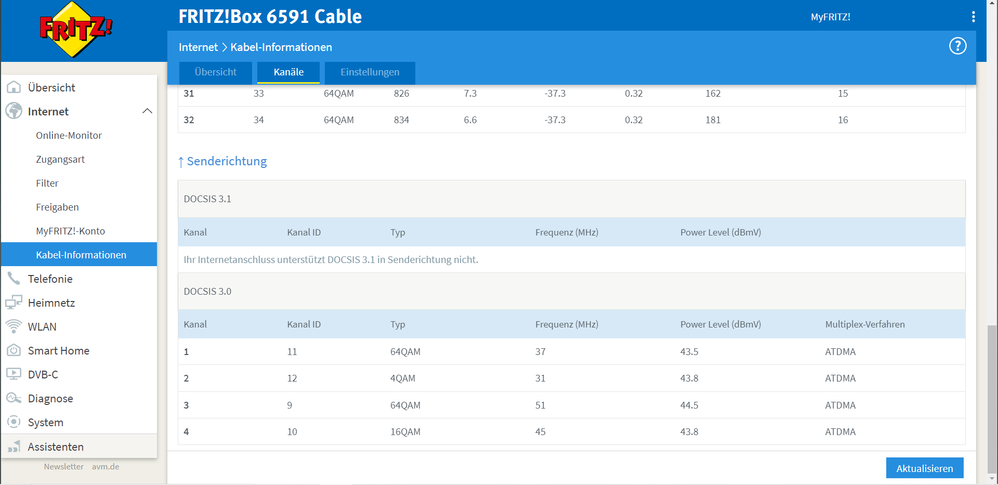
Task: Click the FRITZ!Box 6591 Cable title
Action: 270,17
